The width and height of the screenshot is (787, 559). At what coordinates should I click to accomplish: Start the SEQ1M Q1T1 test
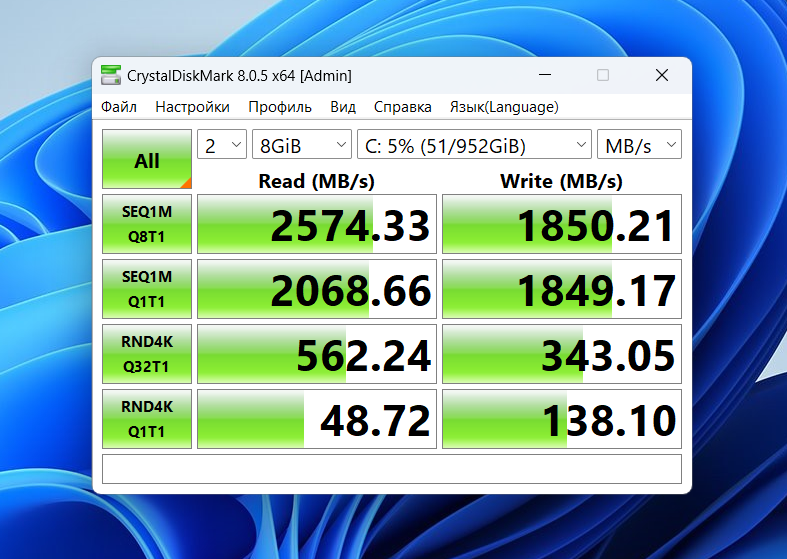147,289
